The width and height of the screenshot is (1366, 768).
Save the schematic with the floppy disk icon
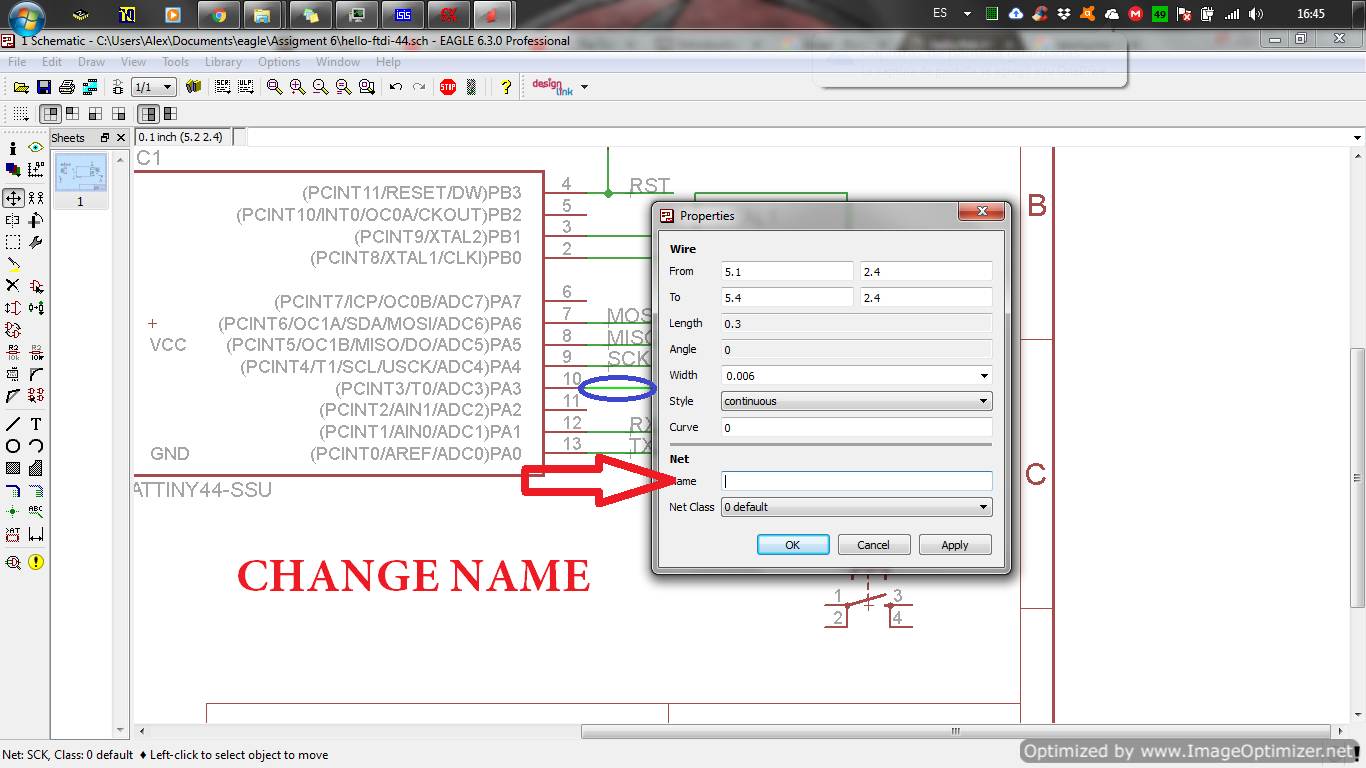click(x=43, y=87)
